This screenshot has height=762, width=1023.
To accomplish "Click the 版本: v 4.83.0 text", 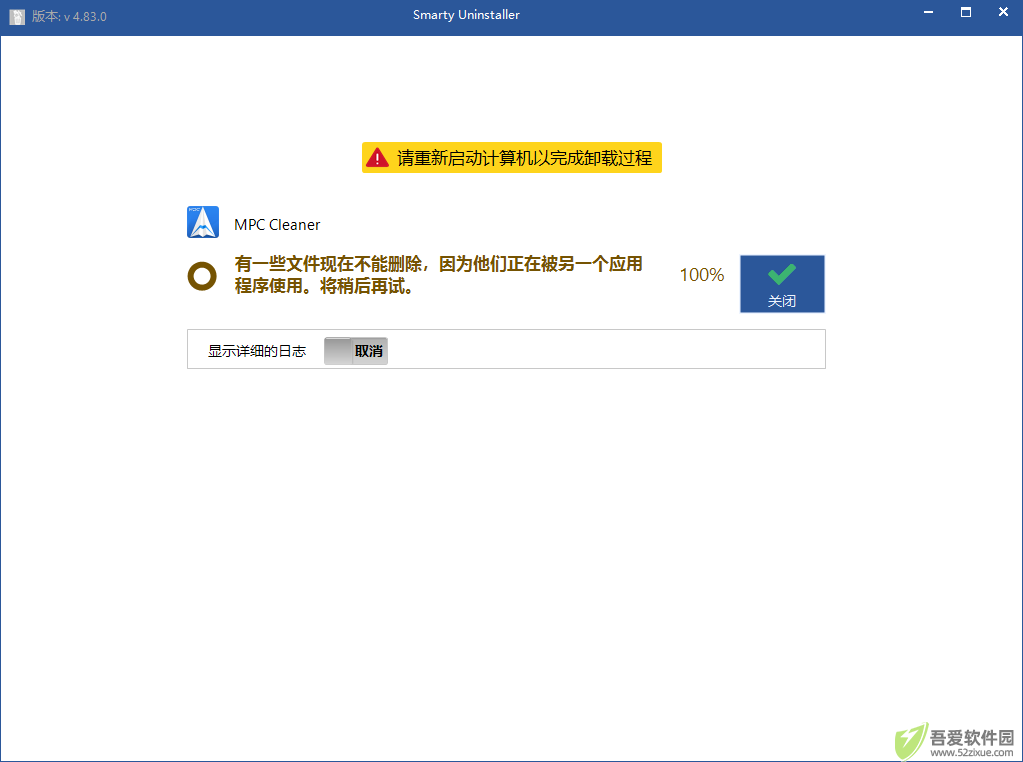I will coord(69,16).
